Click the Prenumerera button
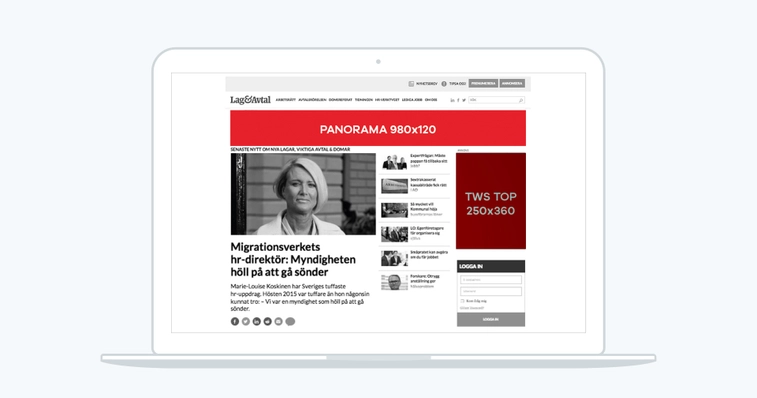The image size is (757, 398). point(483,84)
